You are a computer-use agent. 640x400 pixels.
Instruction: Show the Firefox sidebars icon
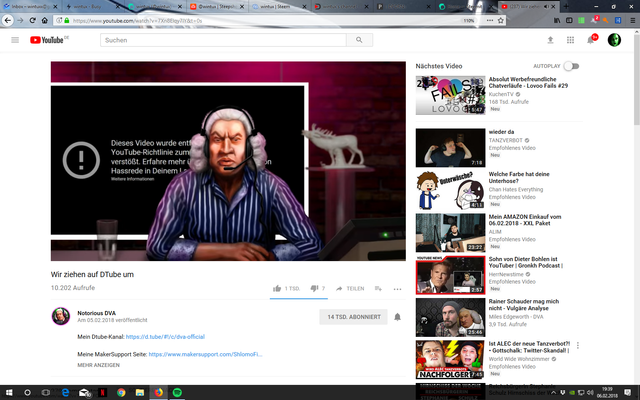coord(569,20)
